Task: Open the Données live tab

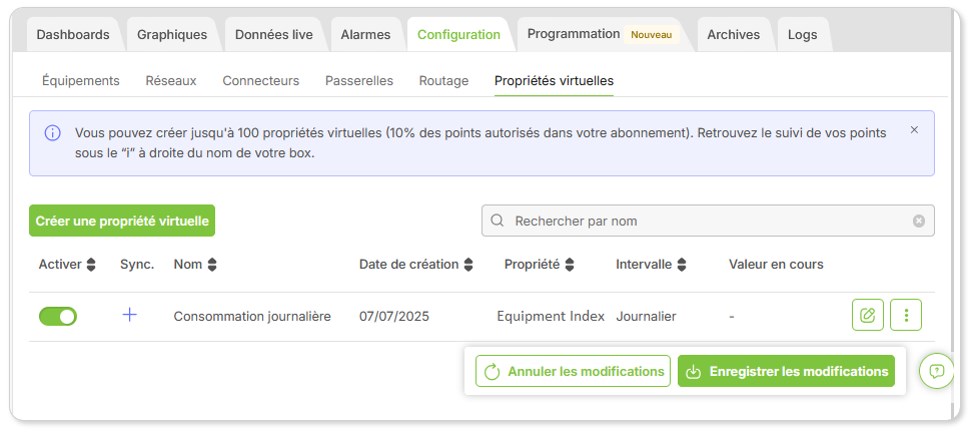Action: click(274, 35)
